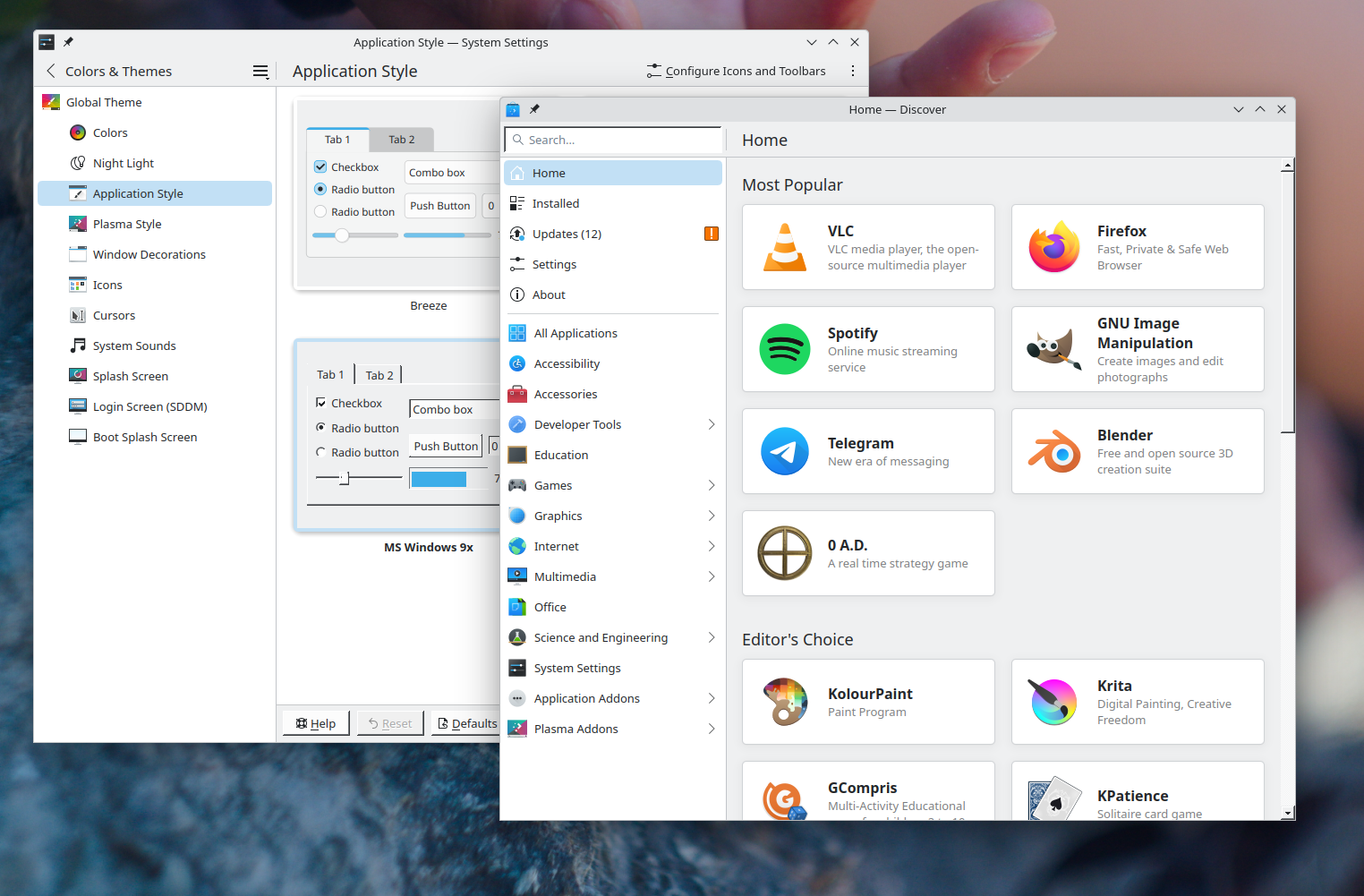Image resolution: width=1364 pixels, height=896 pixels.
Task: Click the Games controller icon
Action: pyautogui.click(x=517, y=485)
